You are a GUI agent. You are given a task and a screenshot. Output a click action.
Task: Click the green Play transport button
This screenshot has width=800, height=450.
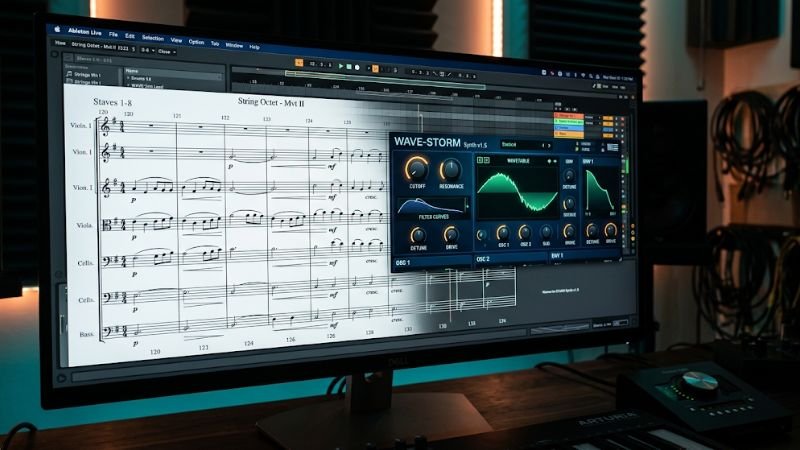[341, 66]
